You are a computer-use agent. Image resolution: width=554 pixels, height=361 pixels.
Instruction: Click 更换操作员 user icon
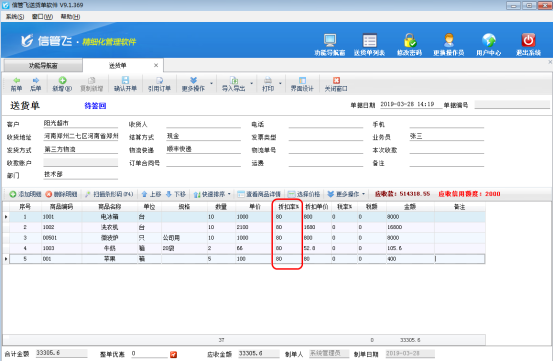[x=449, y=40]
